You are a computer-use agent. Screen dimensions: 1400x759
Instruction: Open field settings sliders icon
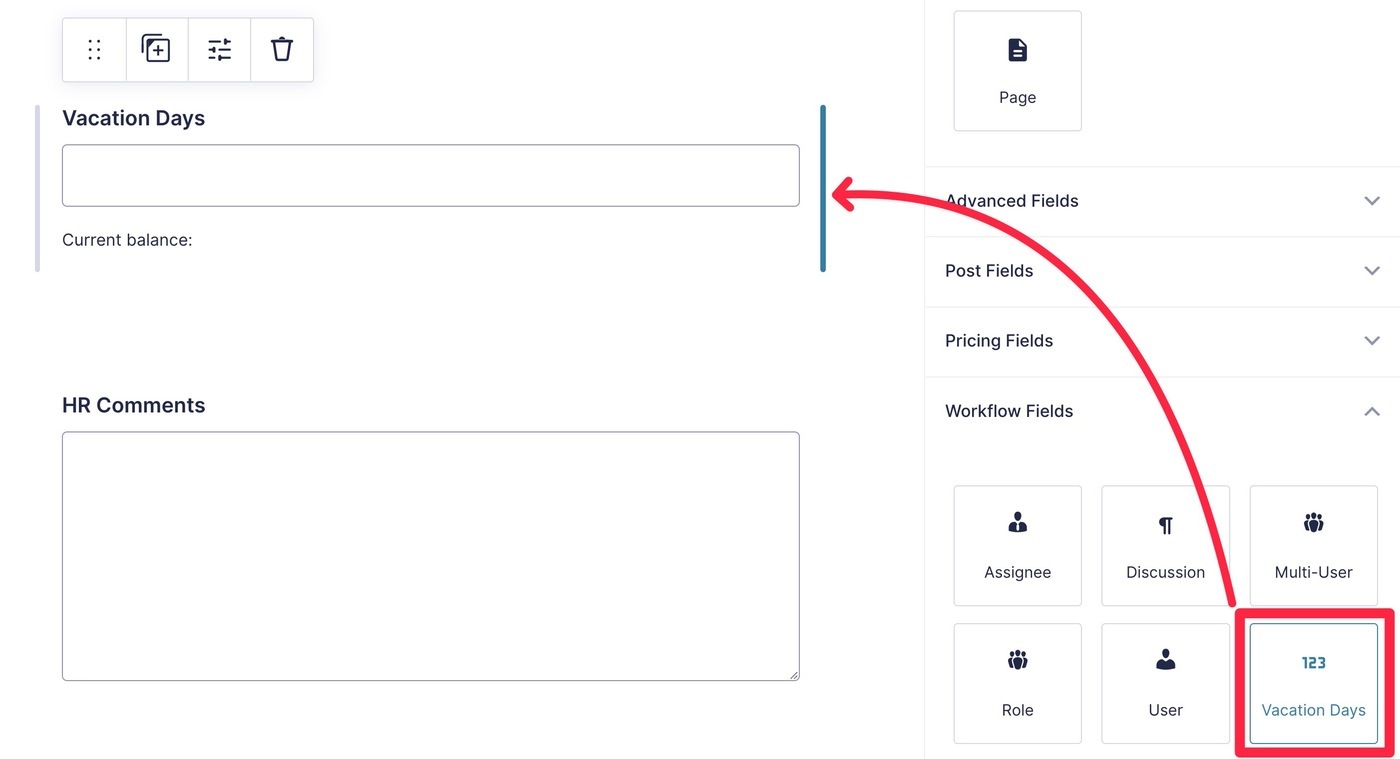point(219,49)
